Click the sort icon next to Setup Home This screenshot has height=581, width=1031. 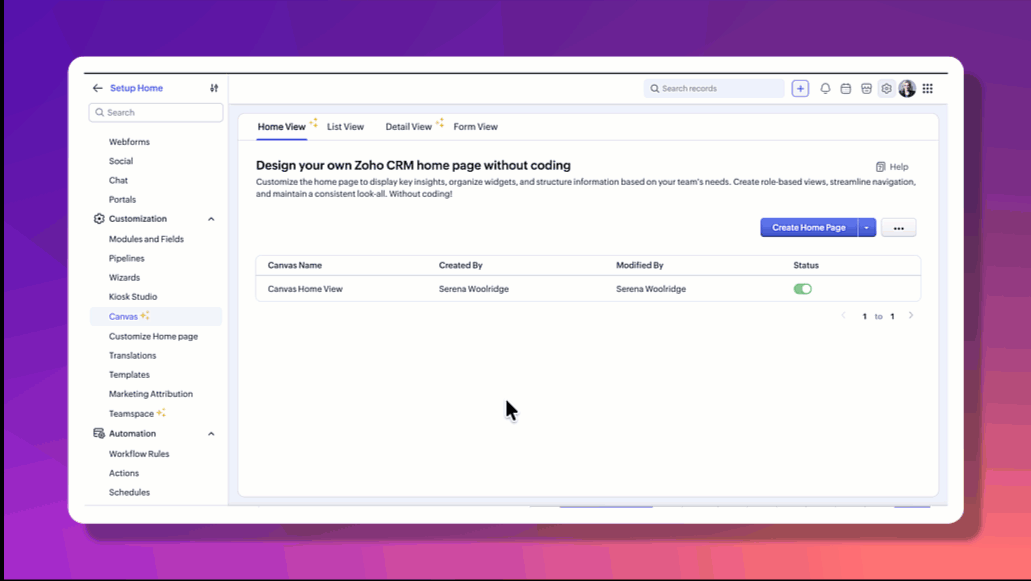click(x=214, y=88)
